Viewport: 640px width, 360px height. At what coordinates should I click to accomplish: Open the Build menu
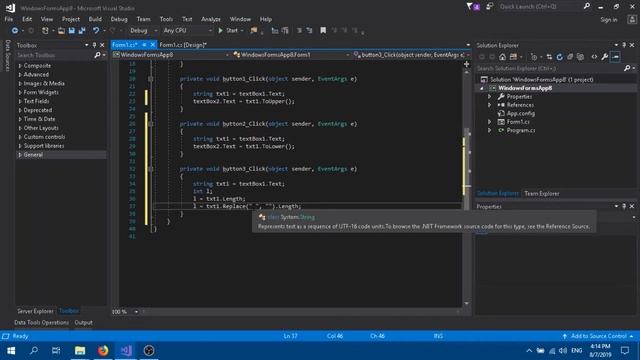point(95,19)
